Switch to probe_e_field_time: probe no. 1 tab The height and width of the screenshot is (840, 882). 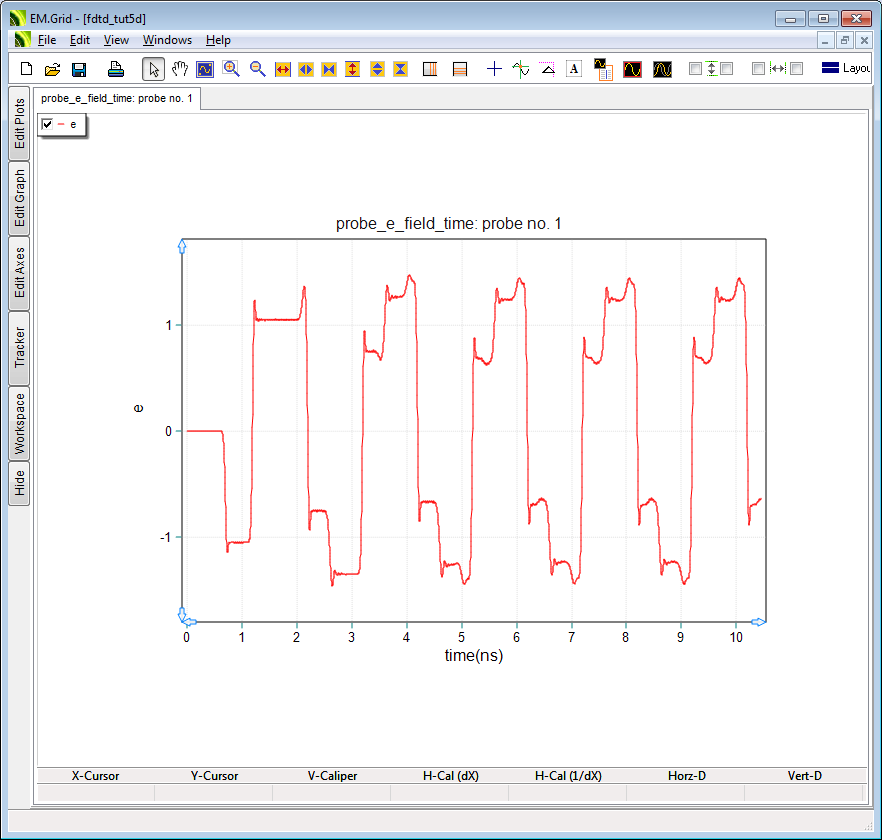point(117,99)
